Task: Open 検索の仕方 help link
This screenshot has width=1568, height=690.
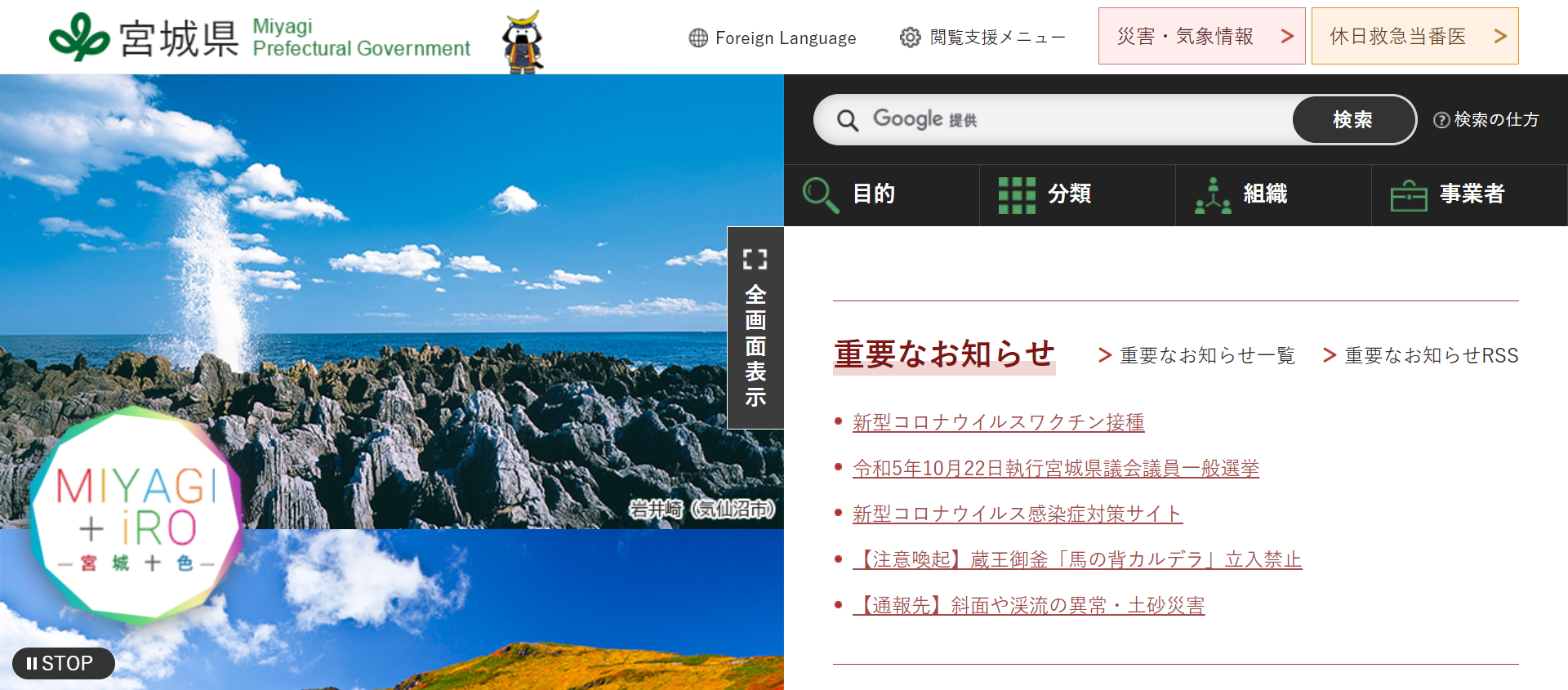Action: click(1486, 120)
